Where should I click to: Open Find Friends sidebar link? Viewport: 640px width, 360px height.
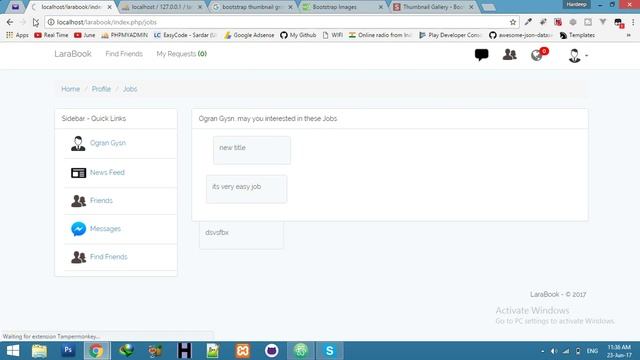pos(109,257)
